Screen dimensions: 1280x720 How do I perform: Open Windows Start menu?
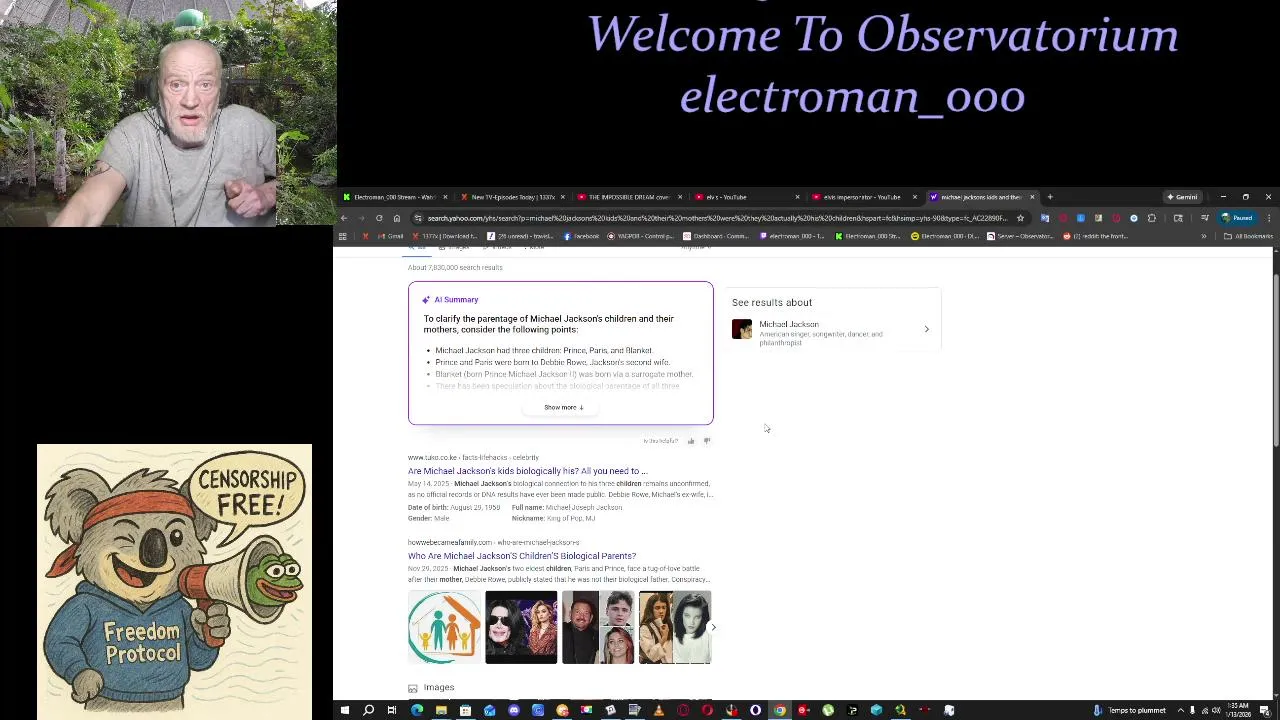click(344, 711)
